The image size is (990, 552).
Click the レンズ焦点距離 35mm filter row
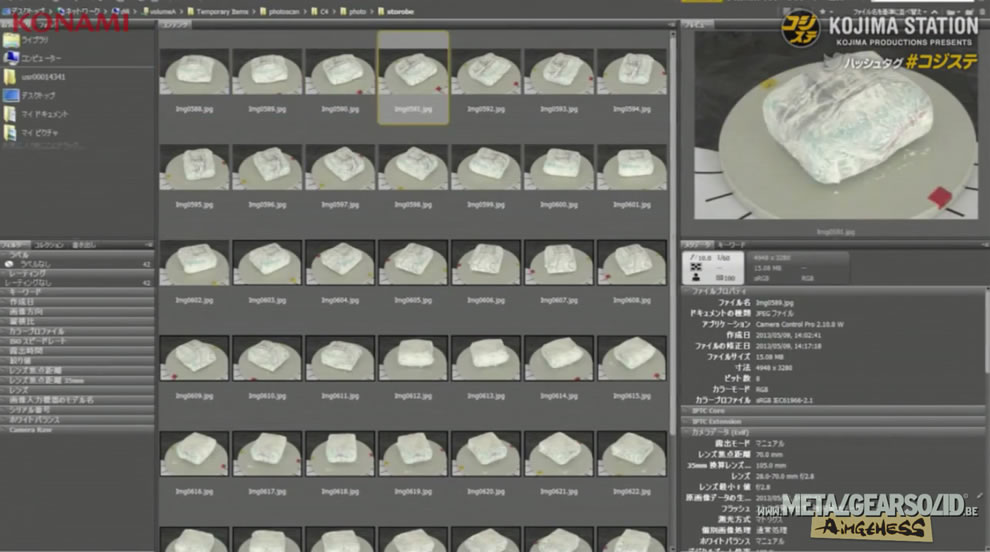(76, 380)
